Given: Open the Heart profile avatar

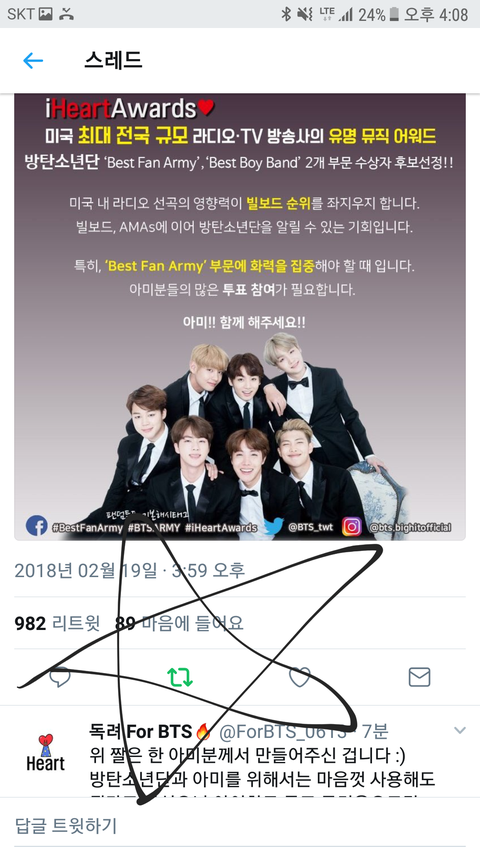Looking at the screenshot, I should click(46, 752).
